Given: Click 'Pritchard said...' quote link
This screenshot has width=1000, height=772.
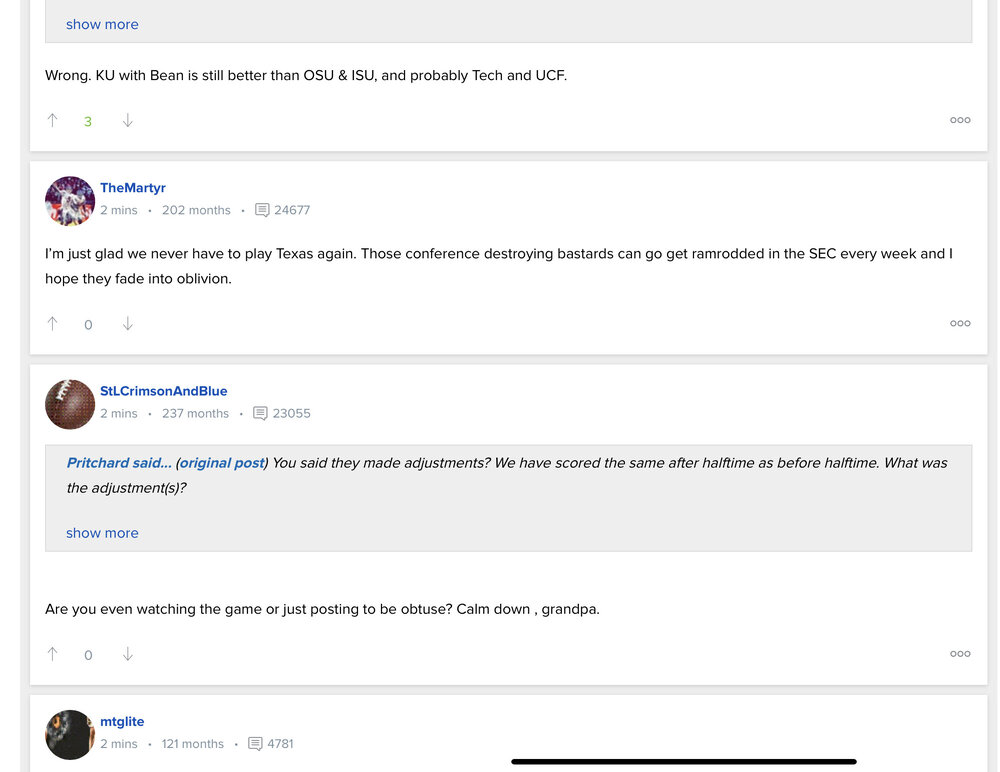Looking at the screenshot, I should (119, 463).
